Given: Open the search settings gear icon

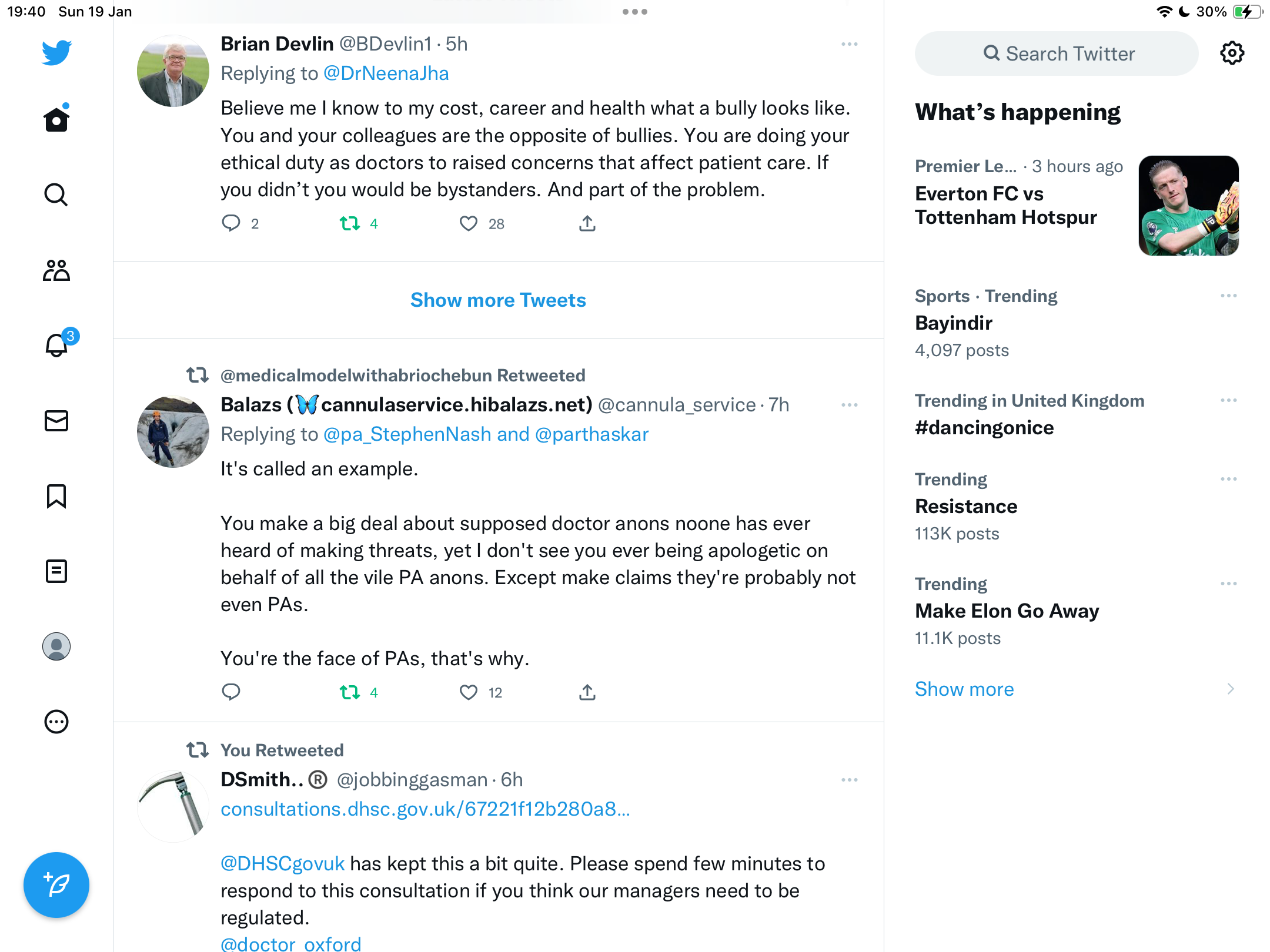Looking at the screenshot, I should (1232, 53).
